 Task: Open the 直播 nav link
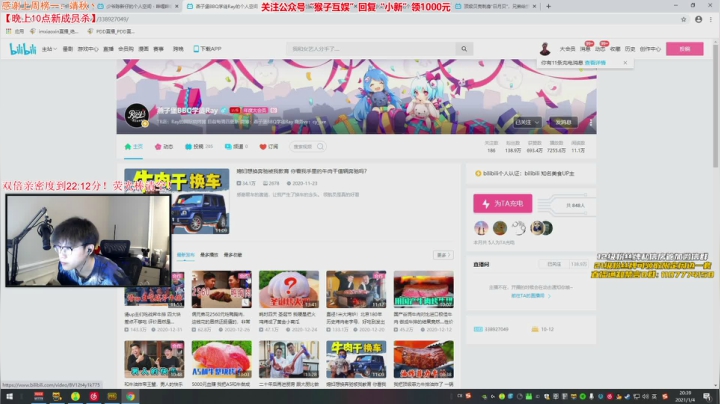(108, 49)
